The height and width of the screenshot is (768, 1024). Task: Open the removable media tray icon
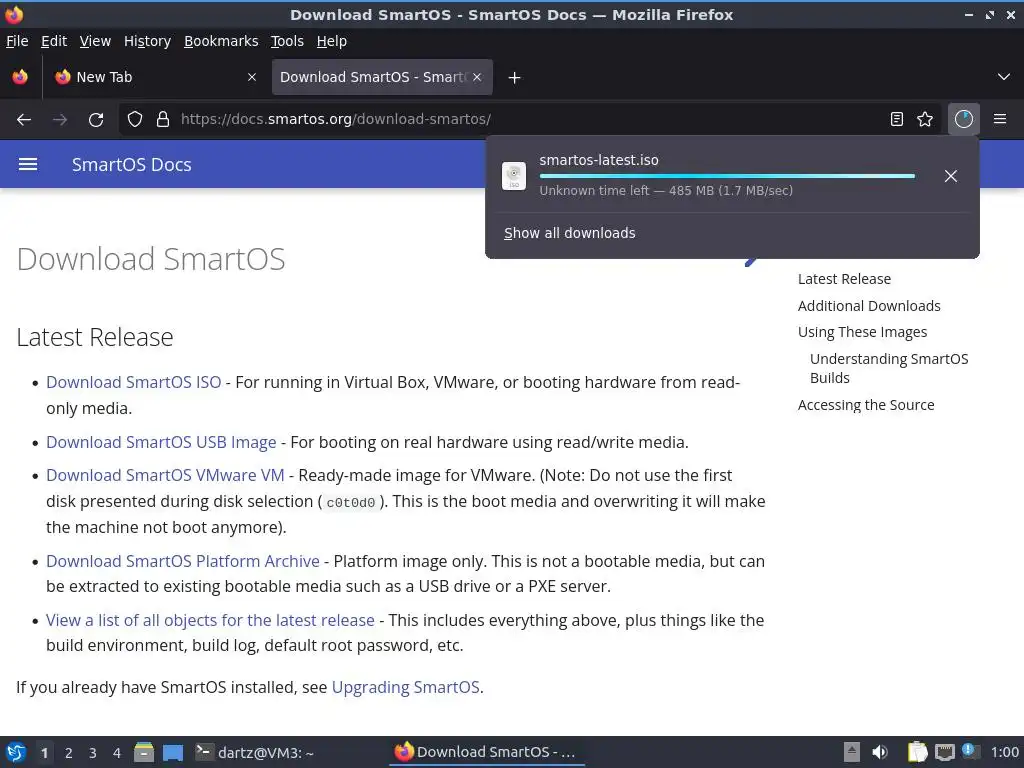(852, 752)
